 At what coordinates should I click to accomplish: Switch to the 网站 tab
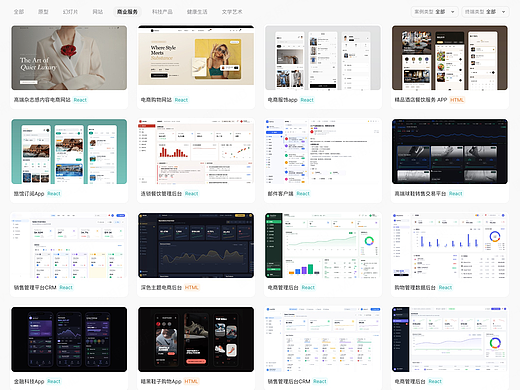[x=98, y=12]
